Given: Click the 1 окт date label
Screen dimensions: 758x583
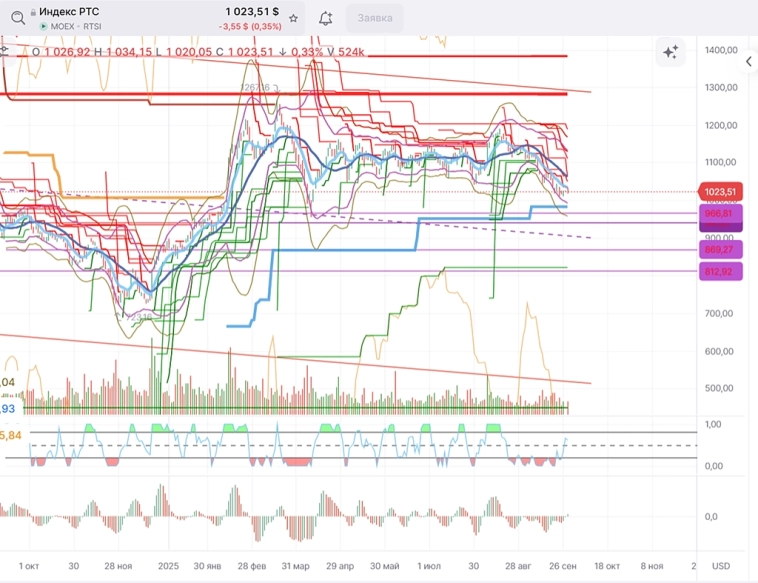Looking at the screenshot, I should [29, 566].
